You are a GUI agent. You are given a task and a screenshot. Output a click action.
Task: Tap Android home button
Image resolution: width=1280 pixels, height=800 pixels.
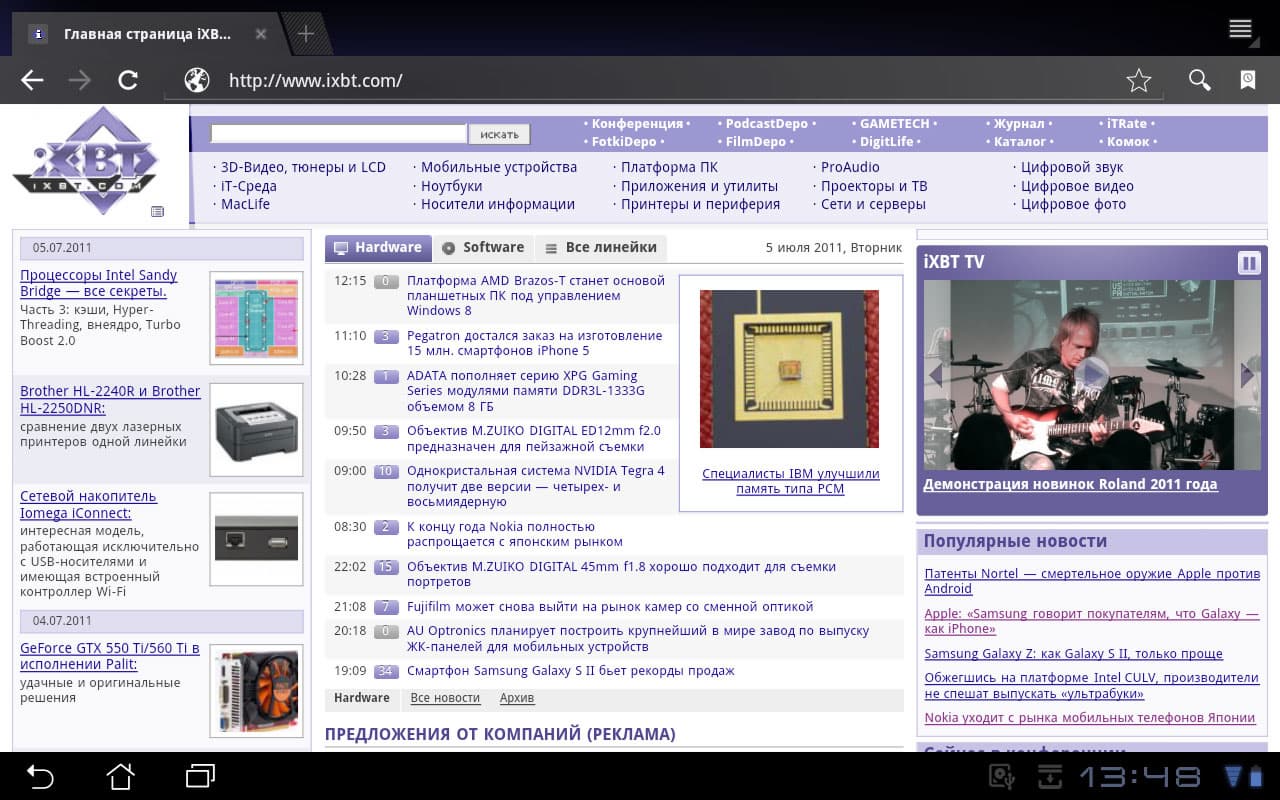(x=120, y=776)
